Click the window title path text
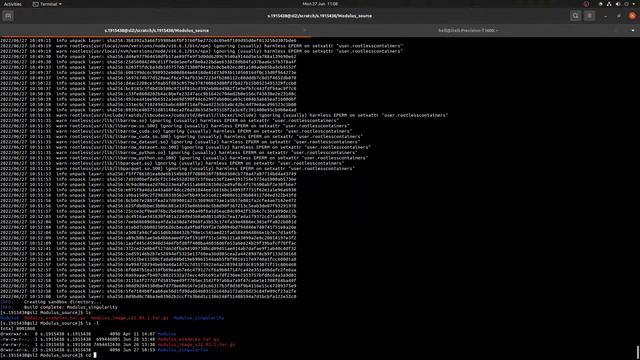Image resolution: width=640 pixels, height=360 pixels. [320, 16]
